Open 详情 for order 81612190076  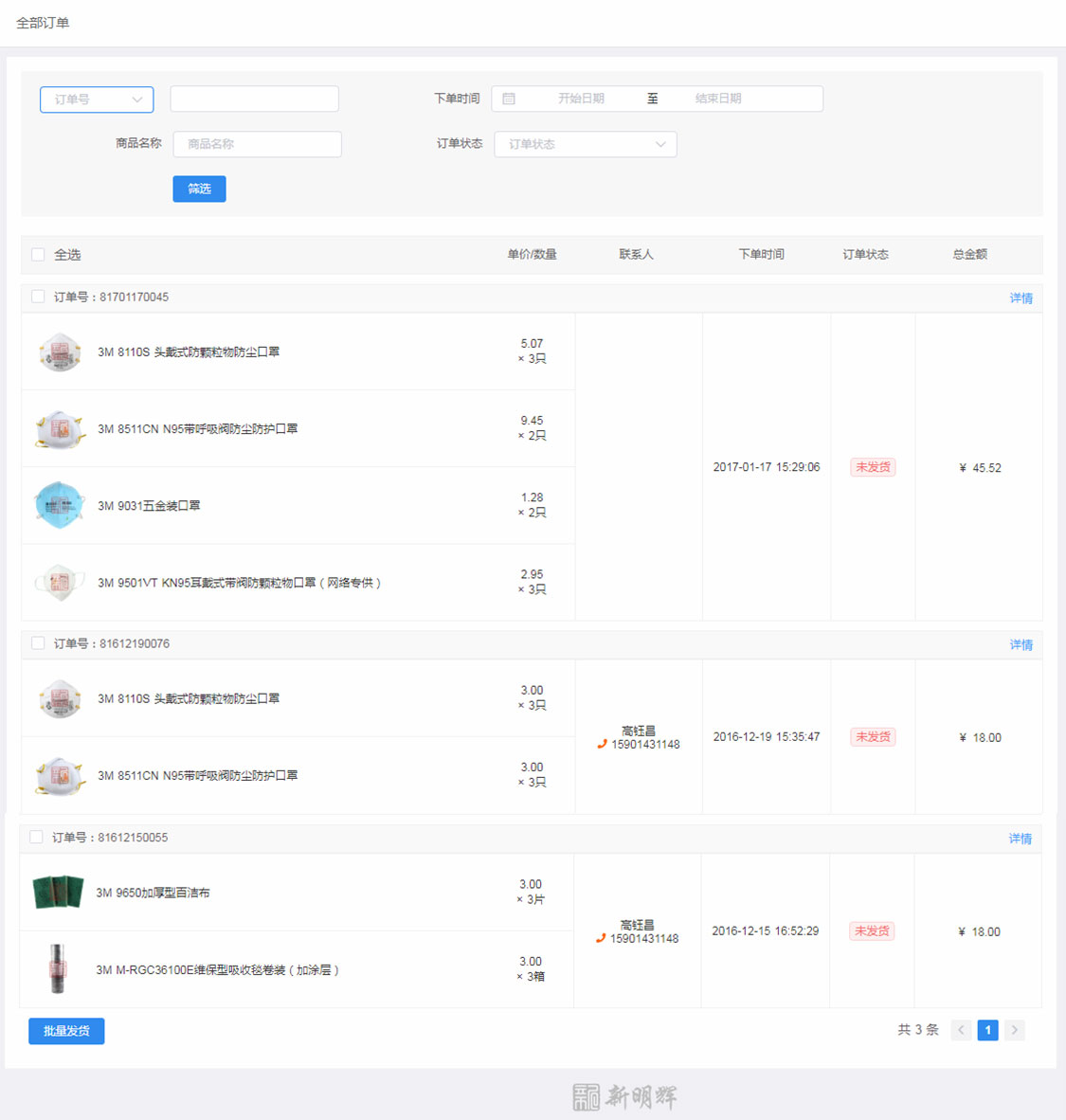click(1021, 644)
